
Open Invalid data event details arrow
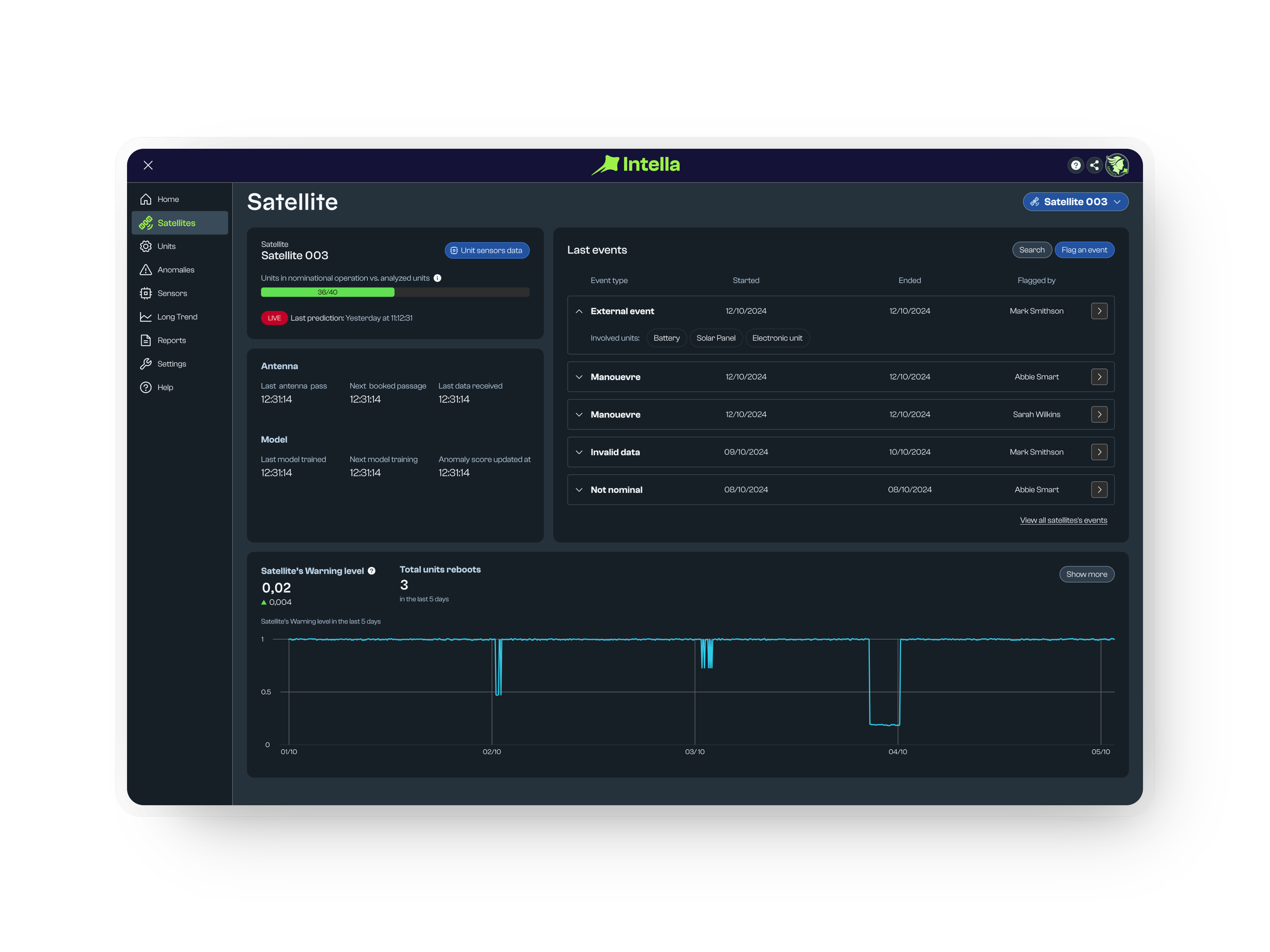coord(1099,452)
